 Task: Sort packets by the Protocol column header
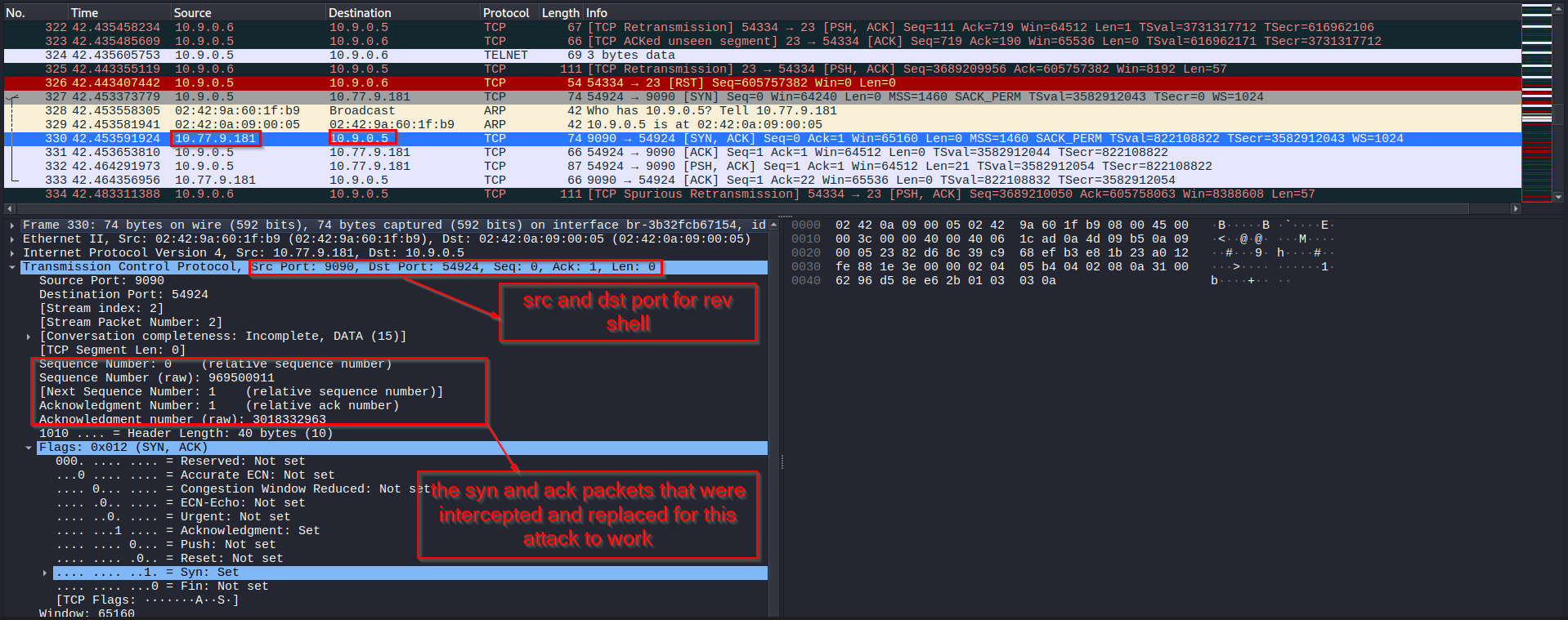pos(505,13)
